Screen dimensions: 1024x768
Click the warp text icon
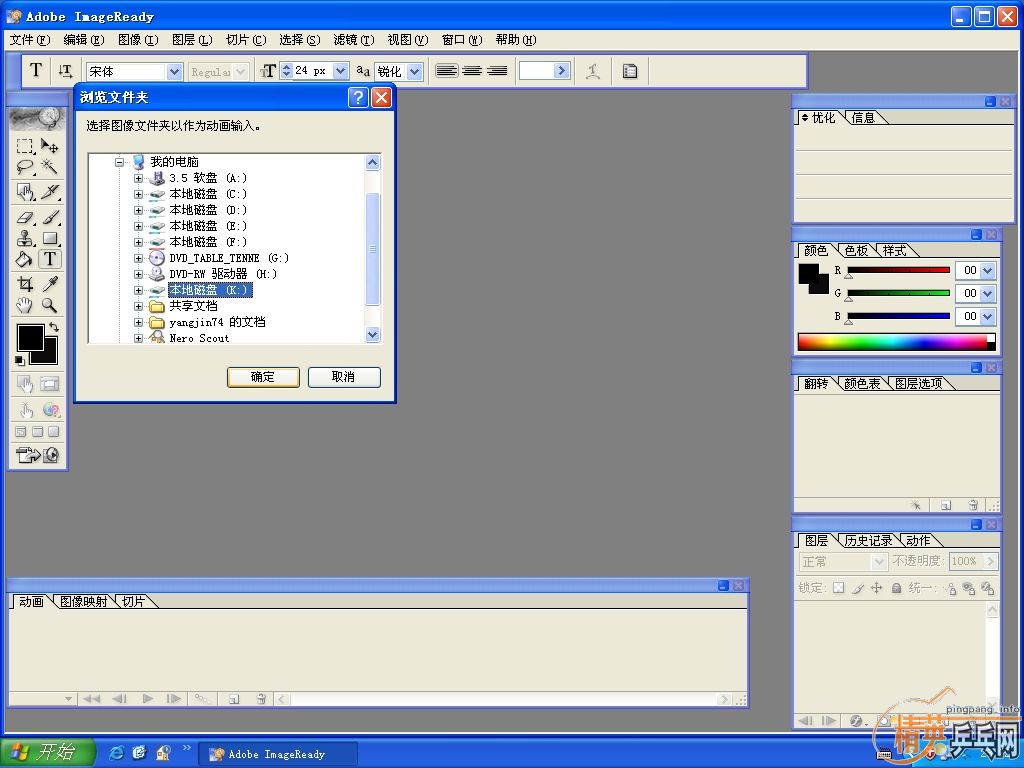[593, 71]
